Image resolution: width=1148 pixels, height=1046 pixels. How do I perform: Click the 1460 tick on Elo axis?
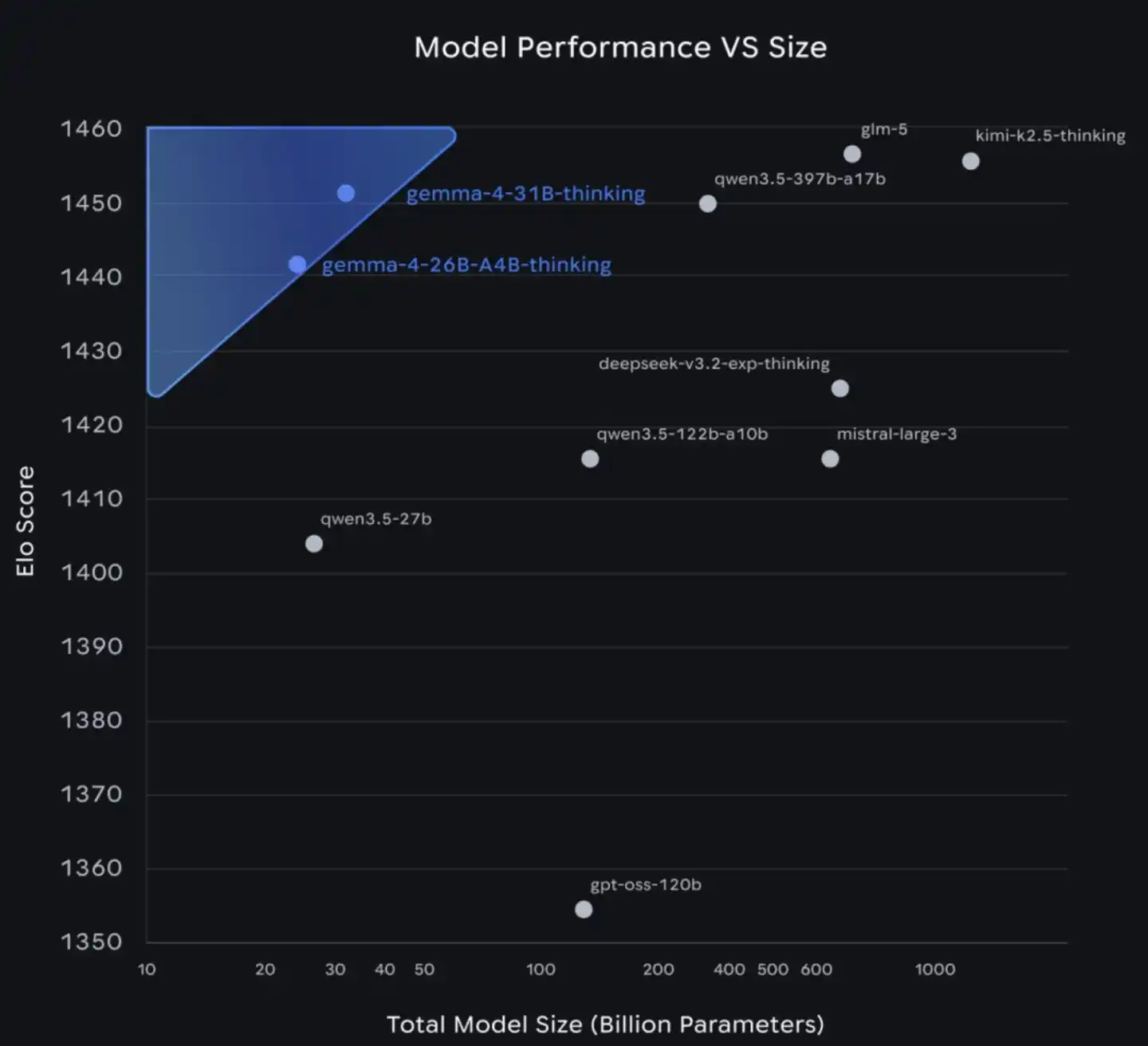pyautogui.click(x=92, y=128)
